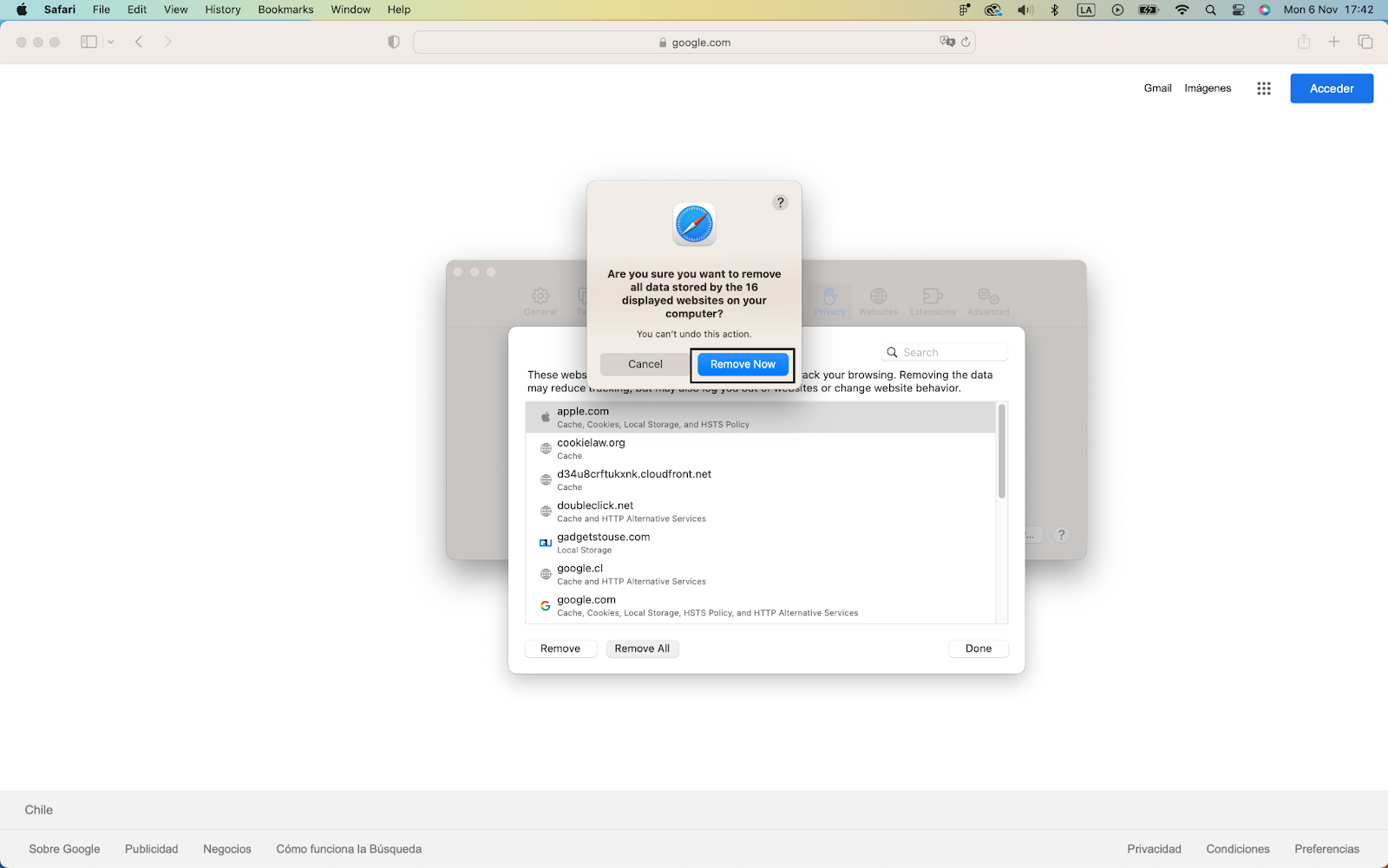Select google.com entry in website list

[760, 605]
